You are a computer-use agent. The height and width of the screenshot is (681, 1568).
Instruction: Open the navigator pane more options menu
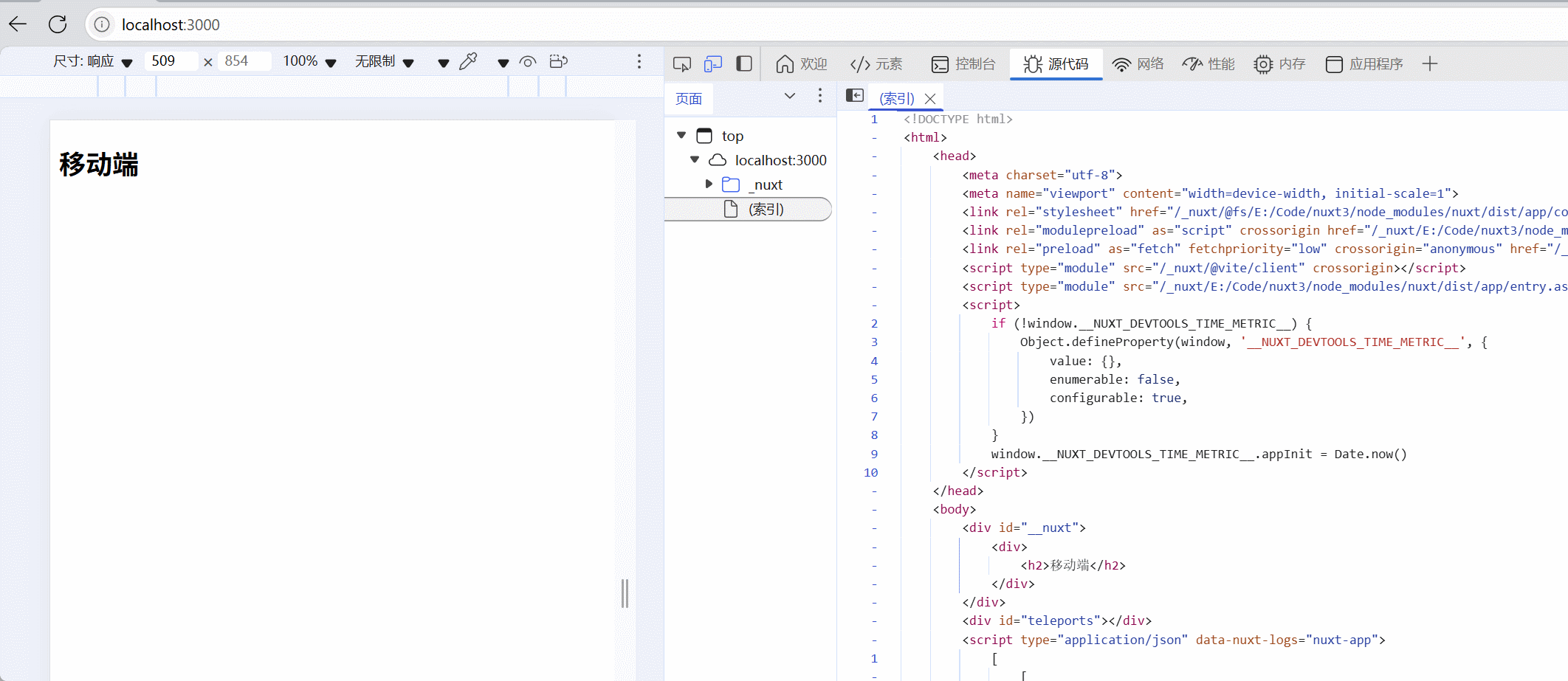pos(820,96)
